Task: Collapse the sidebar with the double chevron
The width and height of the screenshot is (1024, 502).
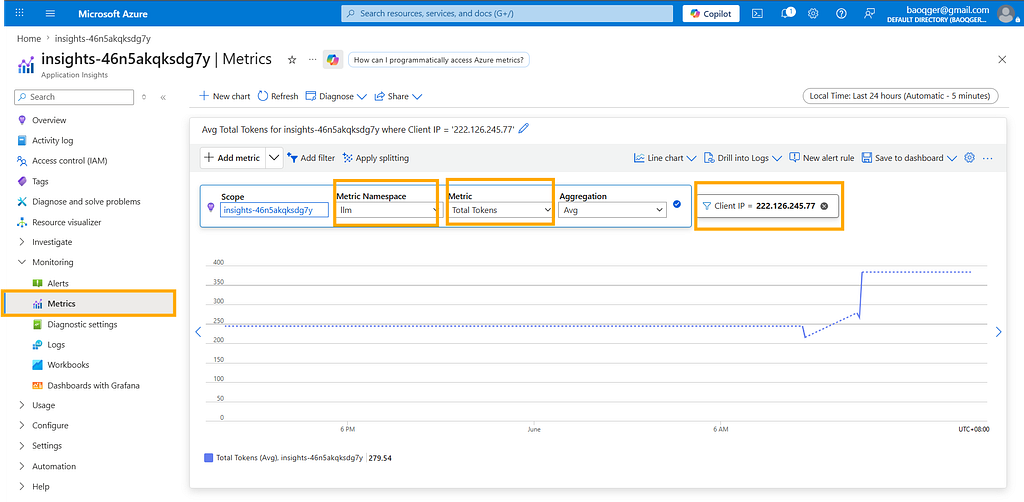Action: [163, 97]
